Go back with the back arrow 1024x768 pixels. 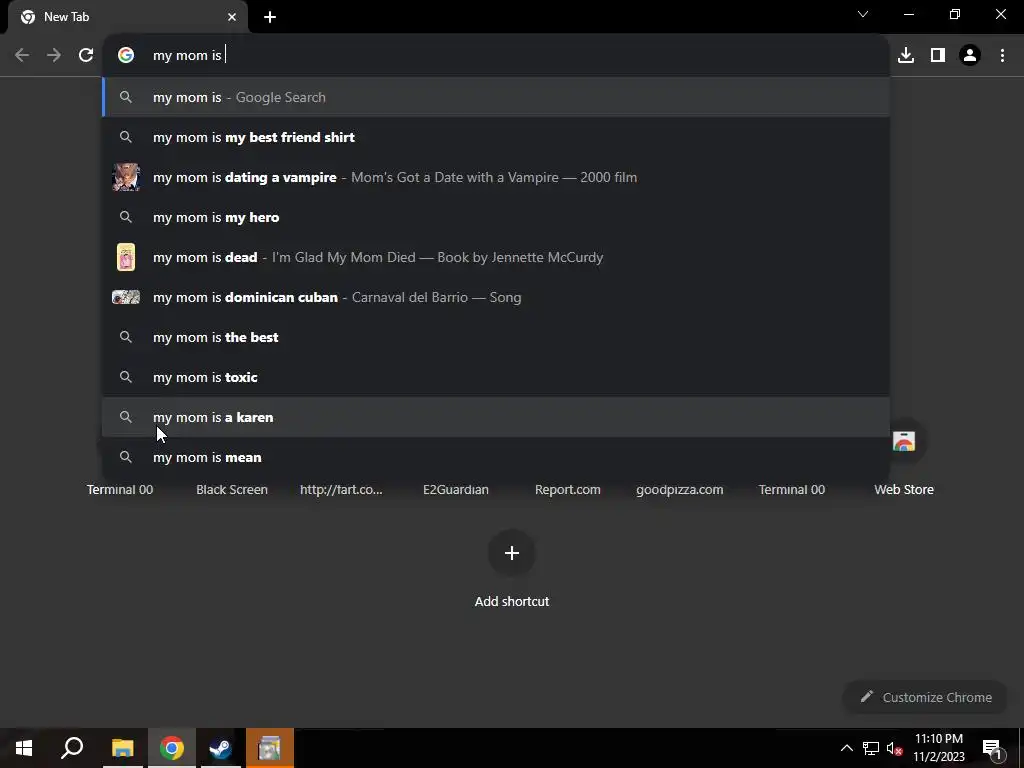22,56
